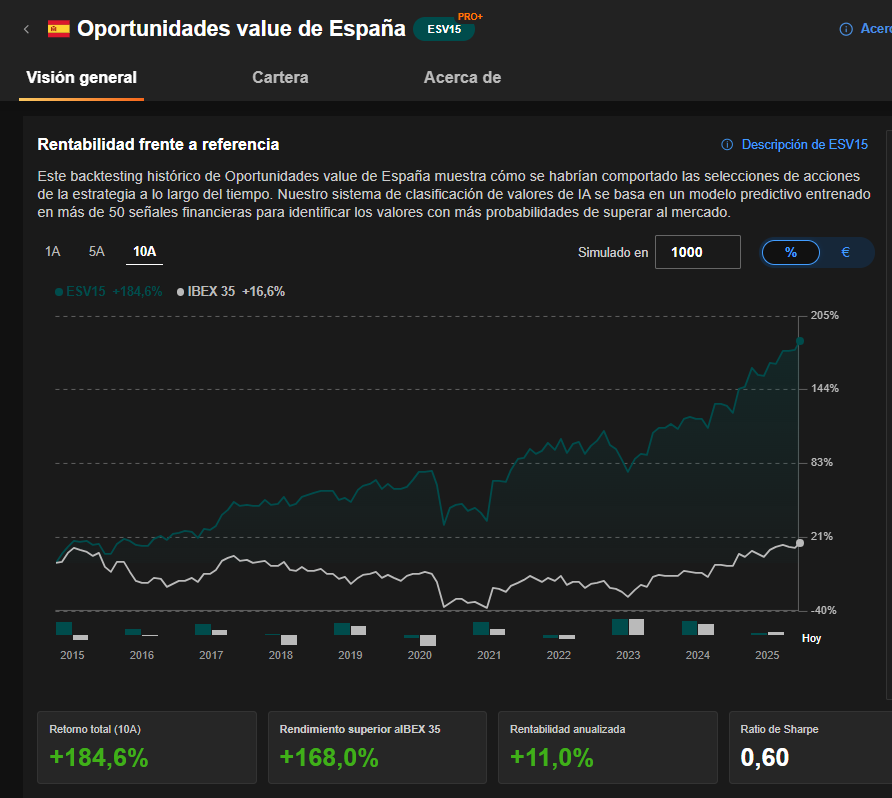Open the Acerca link at top right

pyautogui.click(x=876, y=28)
